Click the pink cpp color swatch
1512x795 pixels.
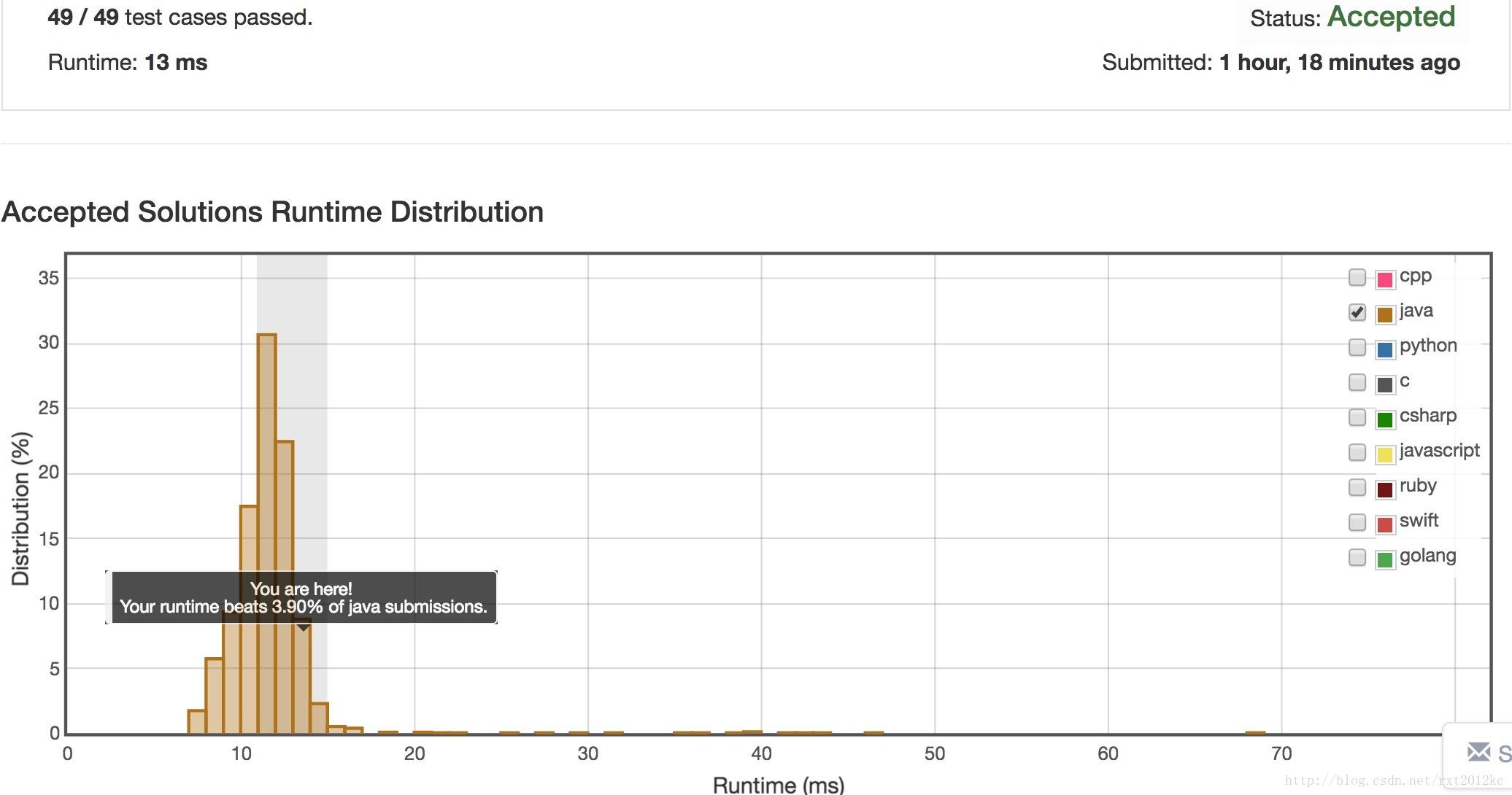[x=1384, y=279]
